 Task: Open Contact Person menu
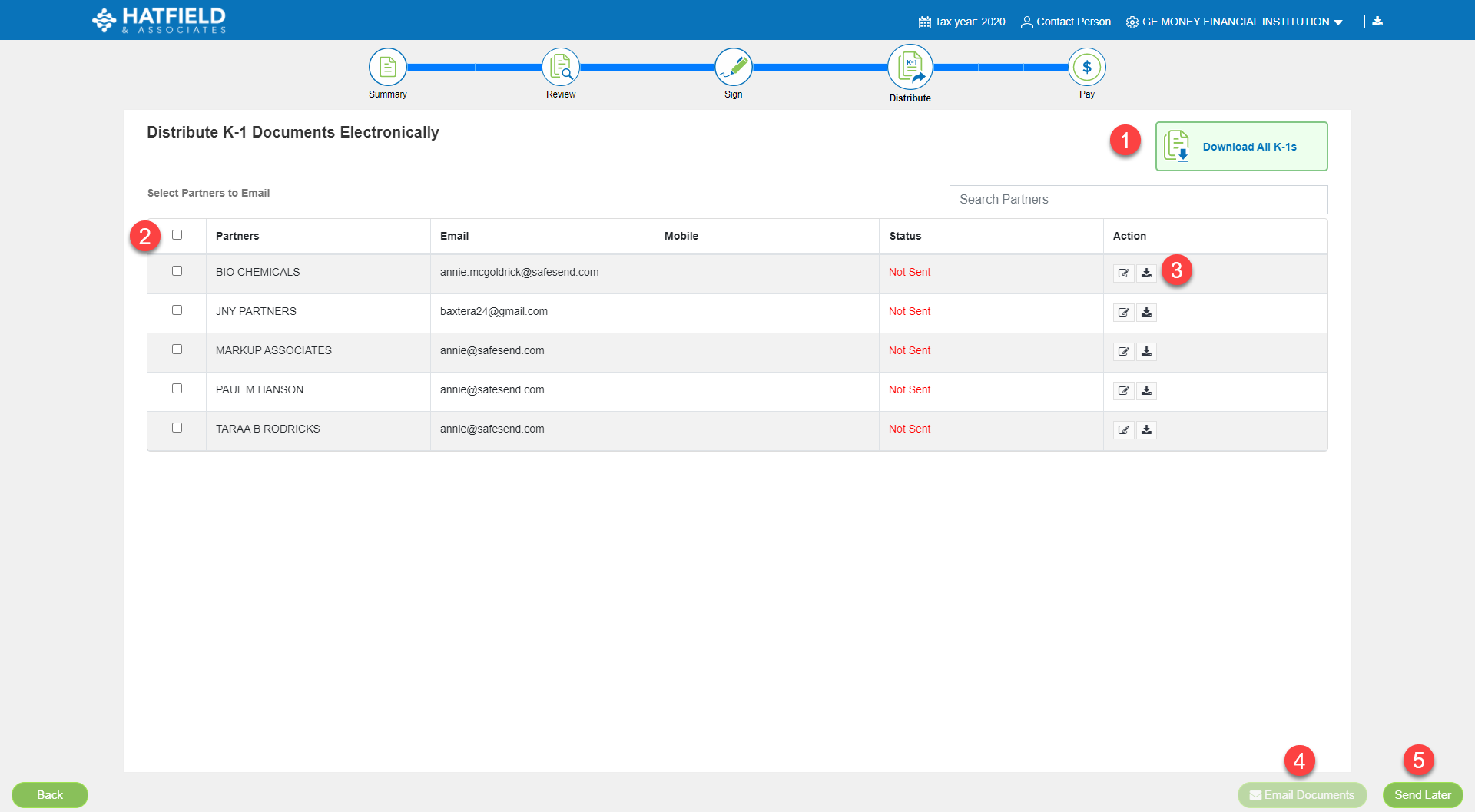point(1066,22)
